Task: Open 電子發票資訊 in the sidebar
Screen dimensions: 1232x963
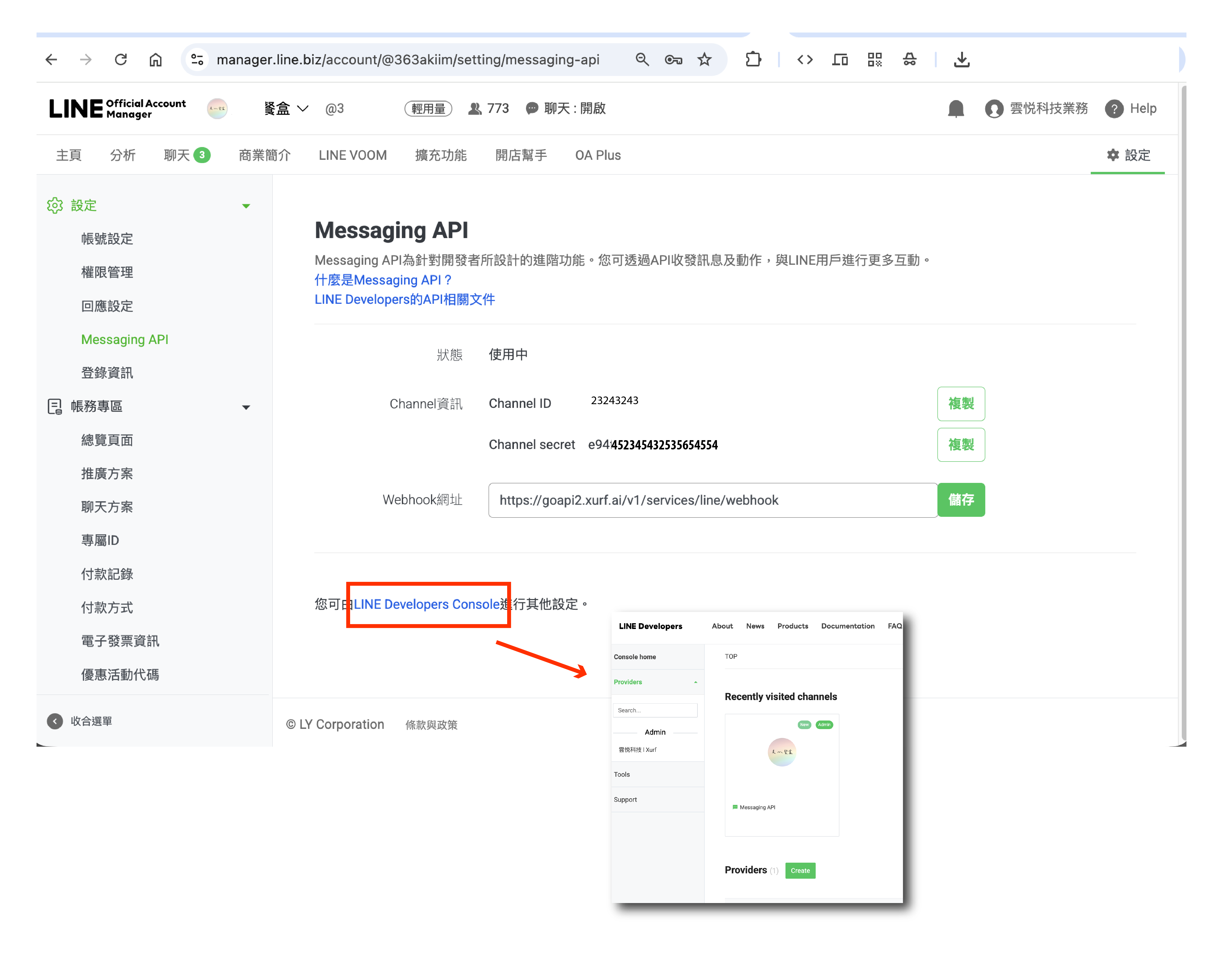Action: click(120, 641)
